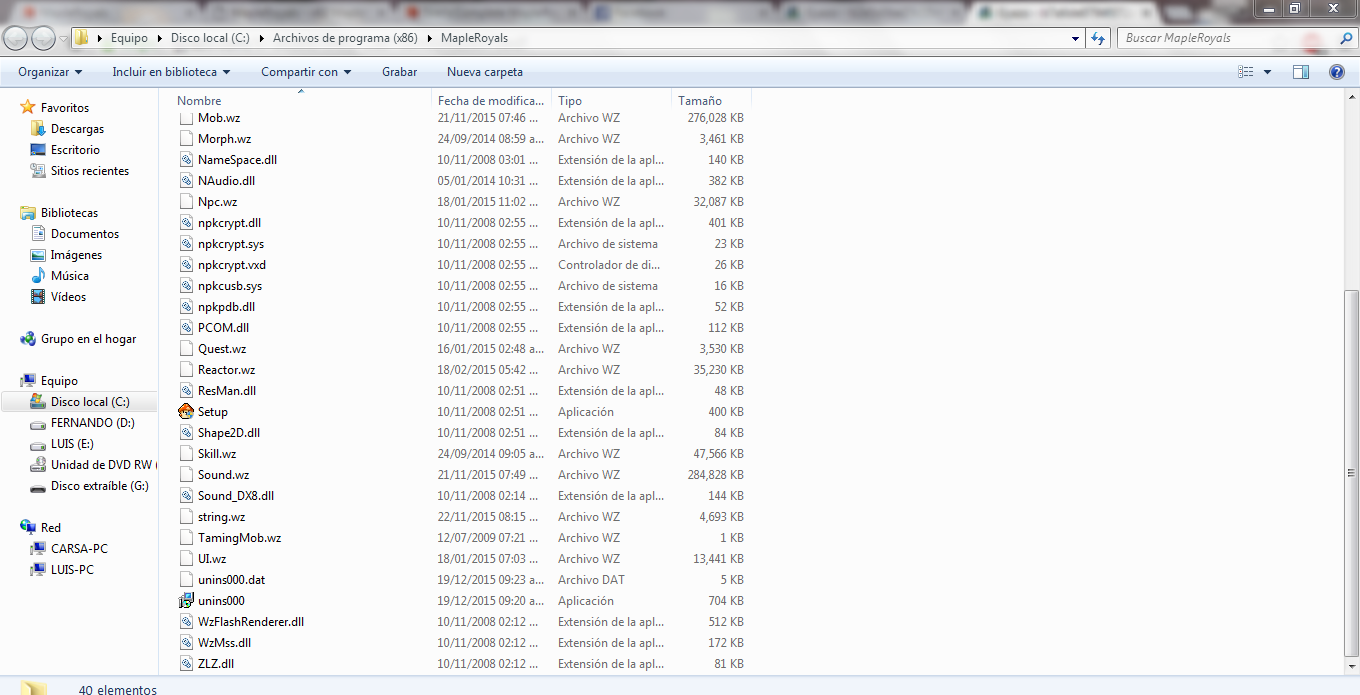Click the vertical scrollbar thumb
This screenshot has width=1360, height=695.
tap(1351, 474)
